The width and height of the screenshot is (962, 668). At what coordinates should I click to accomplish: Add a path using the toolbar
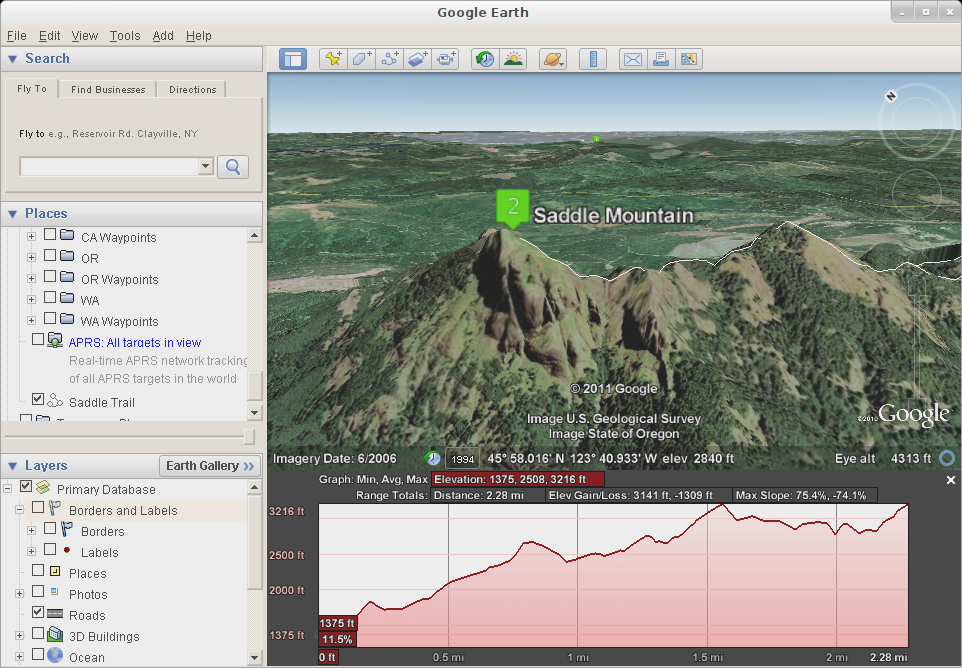390,59
